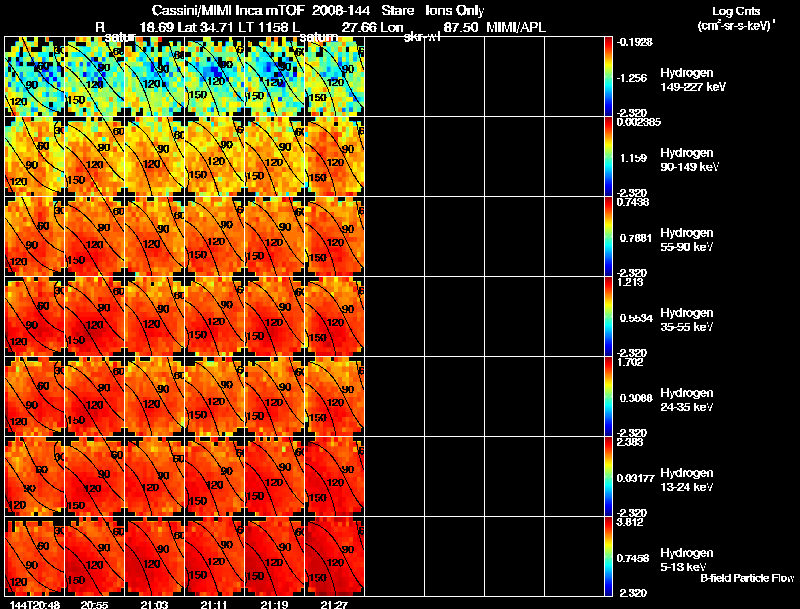Click the '1.213' color scale value
The image size is (800, 609).
(630, 282)
